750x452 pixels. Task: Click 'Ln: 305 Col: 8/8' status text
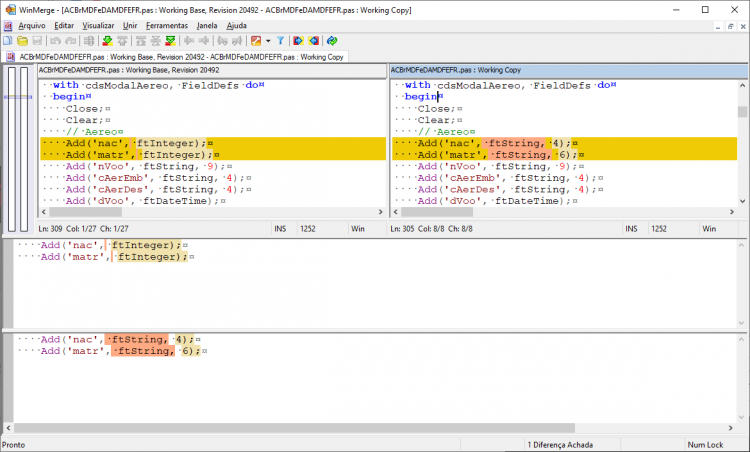[x=431, y=229]
